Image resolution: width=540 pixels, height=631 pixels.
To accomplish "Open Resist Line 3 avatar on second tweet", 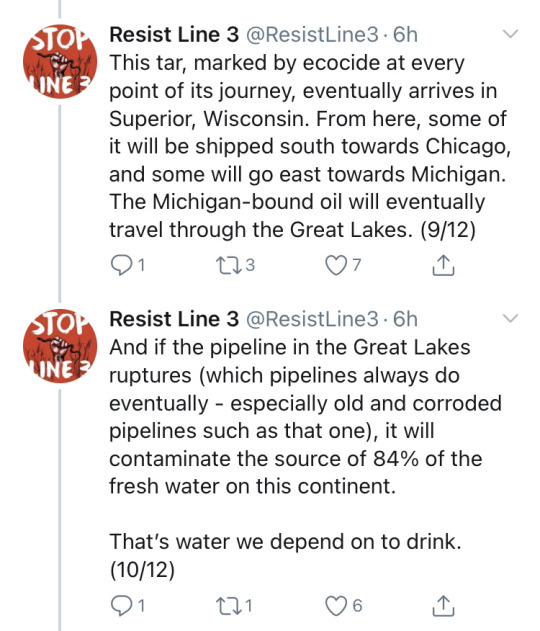I will [x=60, y=346].
